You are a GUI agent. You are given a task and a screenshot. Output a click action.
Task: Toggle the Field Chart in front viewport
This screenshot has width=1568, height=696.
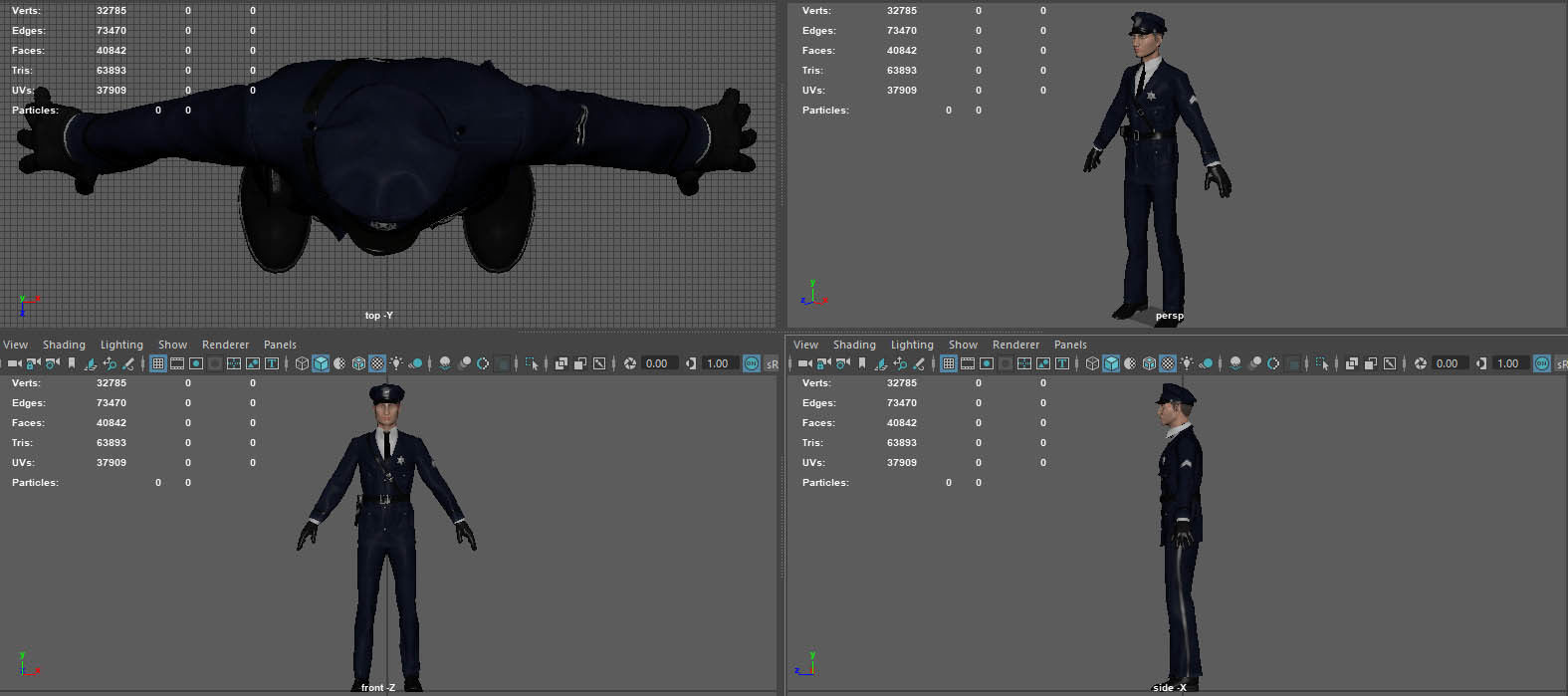coord(233,363)
